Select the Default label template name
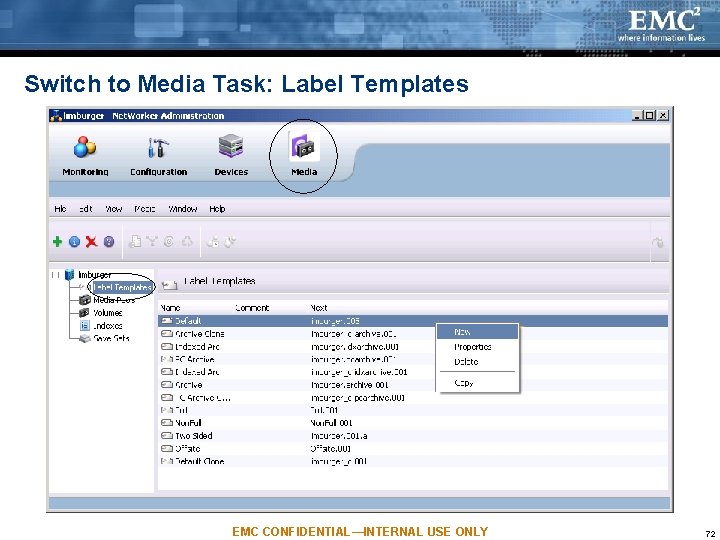 point(188,321)
